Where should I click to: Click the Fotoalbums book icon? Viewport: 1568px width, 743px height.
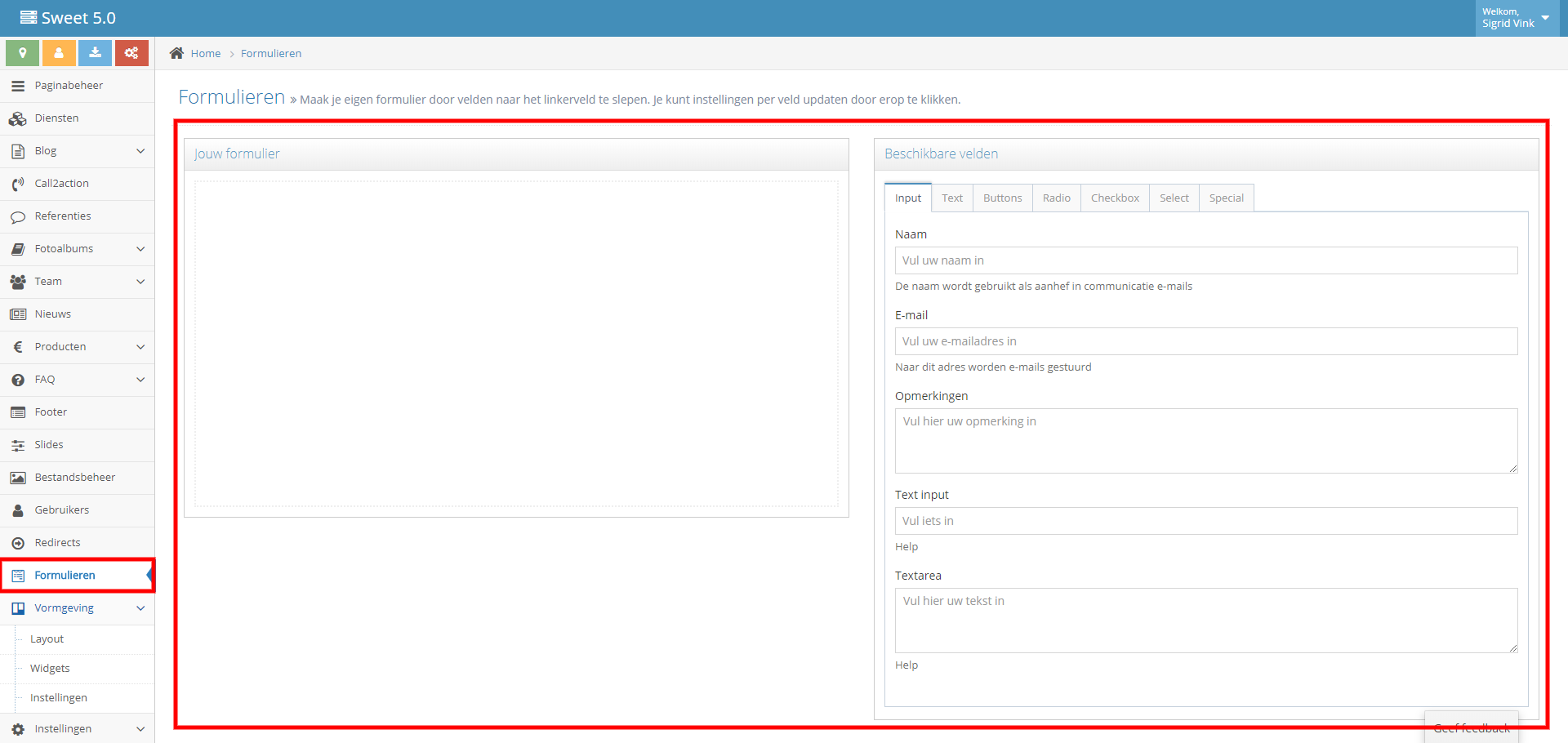point(18,249)
